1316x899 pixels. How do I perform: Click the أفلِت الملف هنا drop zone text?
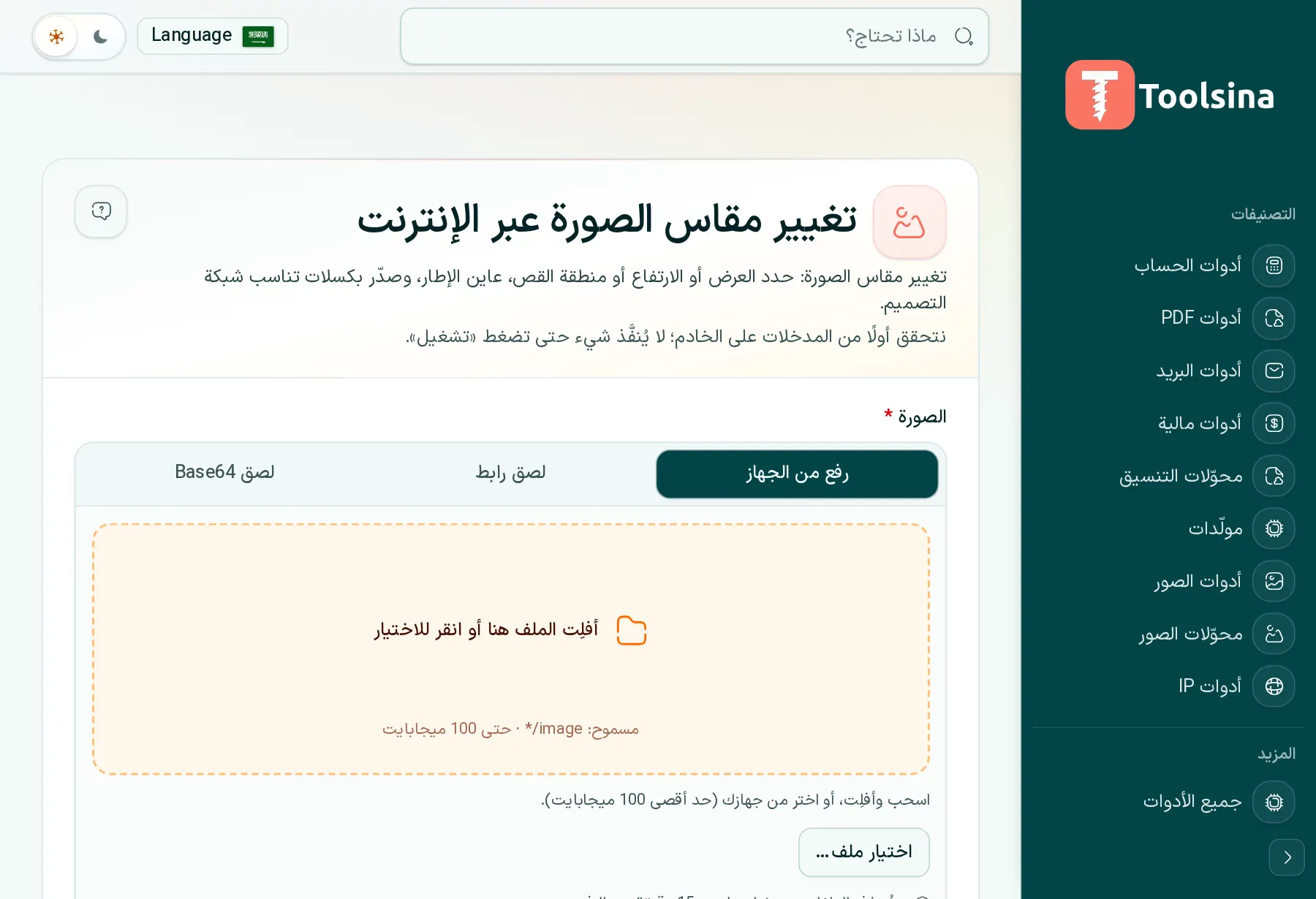coord(486,630)
